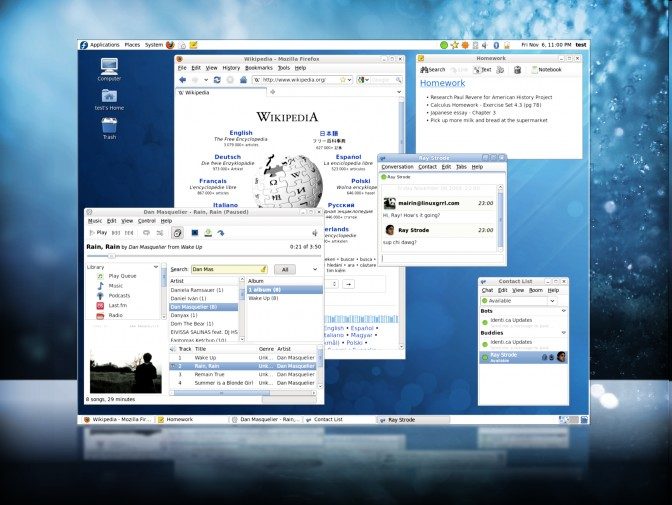The image size is (672, 505).
Task: Open the Firefox list all tabs dropdown
Action: coord(399,92)
